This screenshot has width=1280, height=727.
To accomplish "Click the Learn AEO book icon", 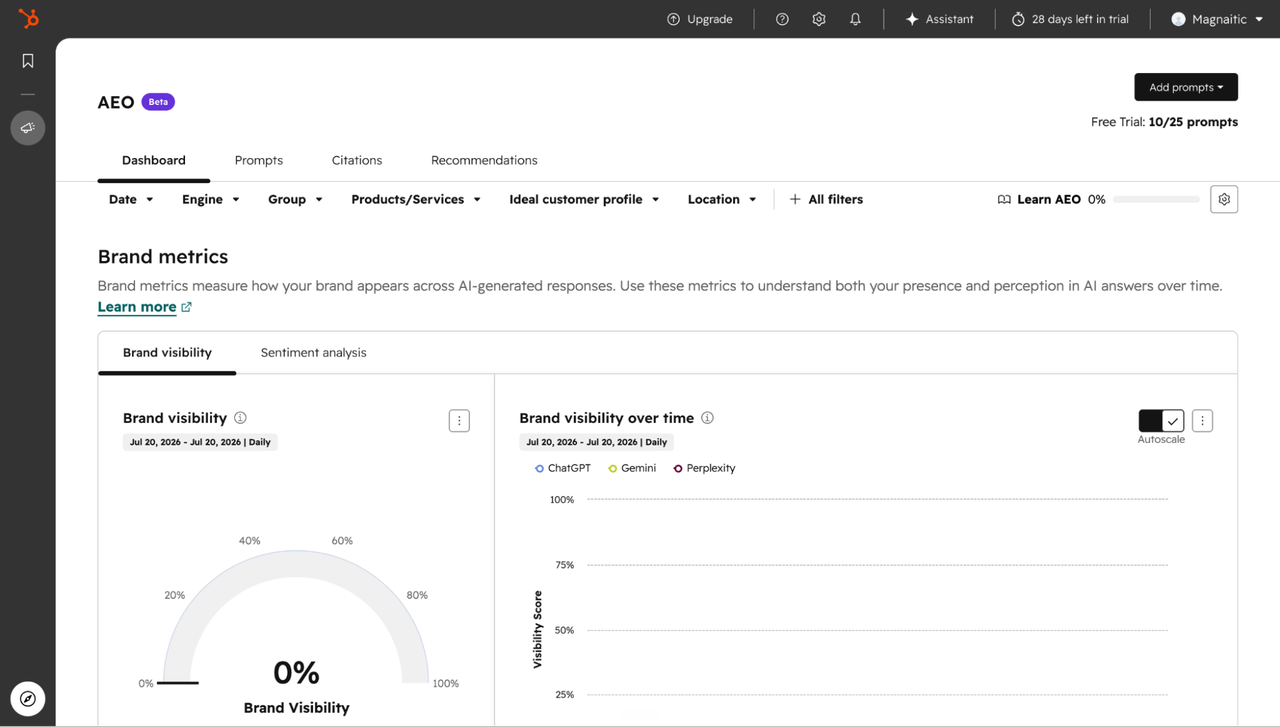I will (x=1004, y=200).
